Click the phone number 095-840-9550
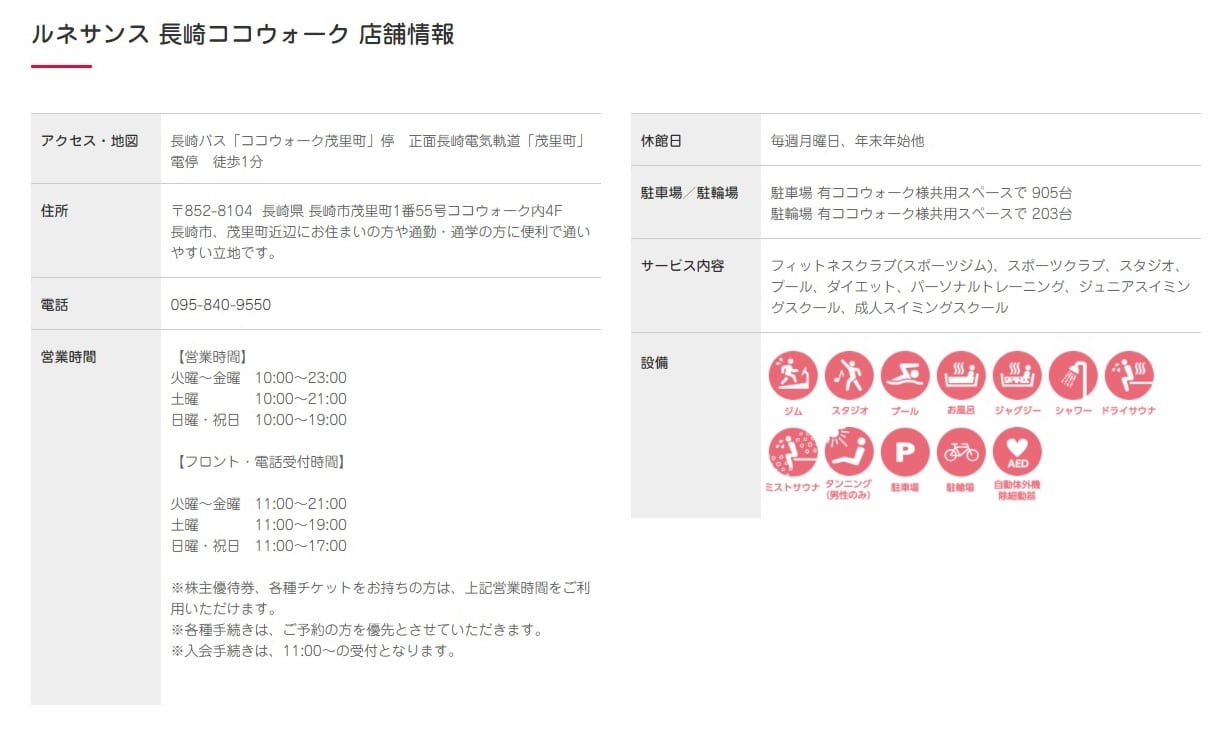The width and height of the screenshot is (1229, 743). [221, 304]
